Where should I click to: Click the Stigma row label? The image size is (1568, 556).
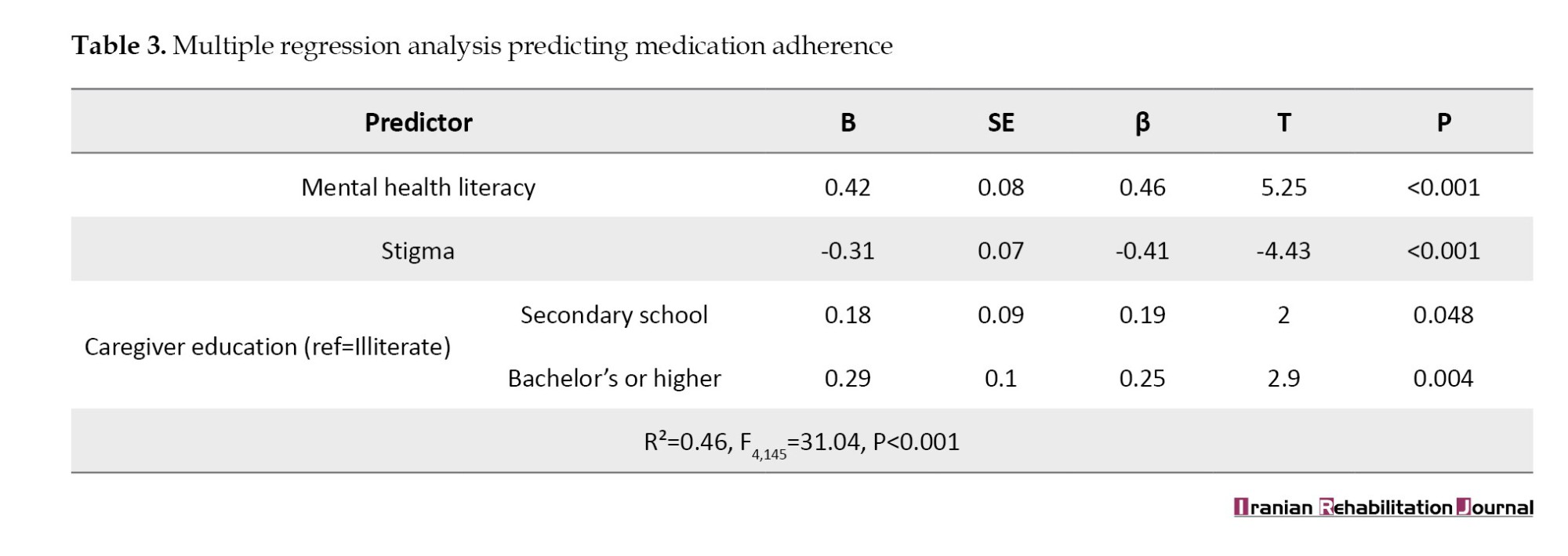point(418,251)
